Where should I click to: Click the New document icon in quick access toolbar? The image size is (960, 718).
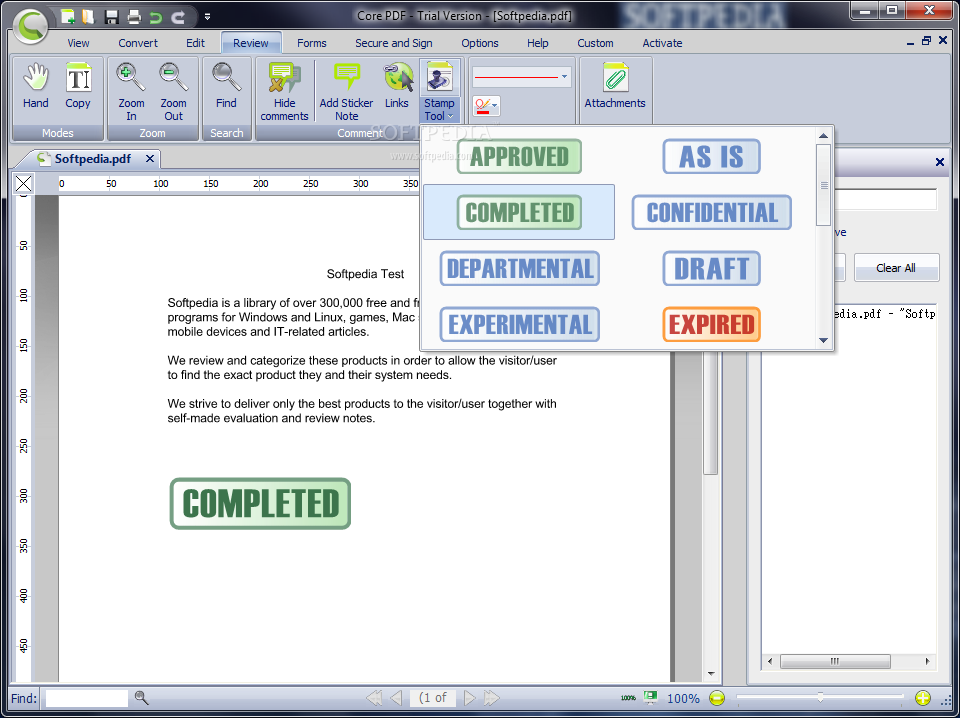pos(69,17)
